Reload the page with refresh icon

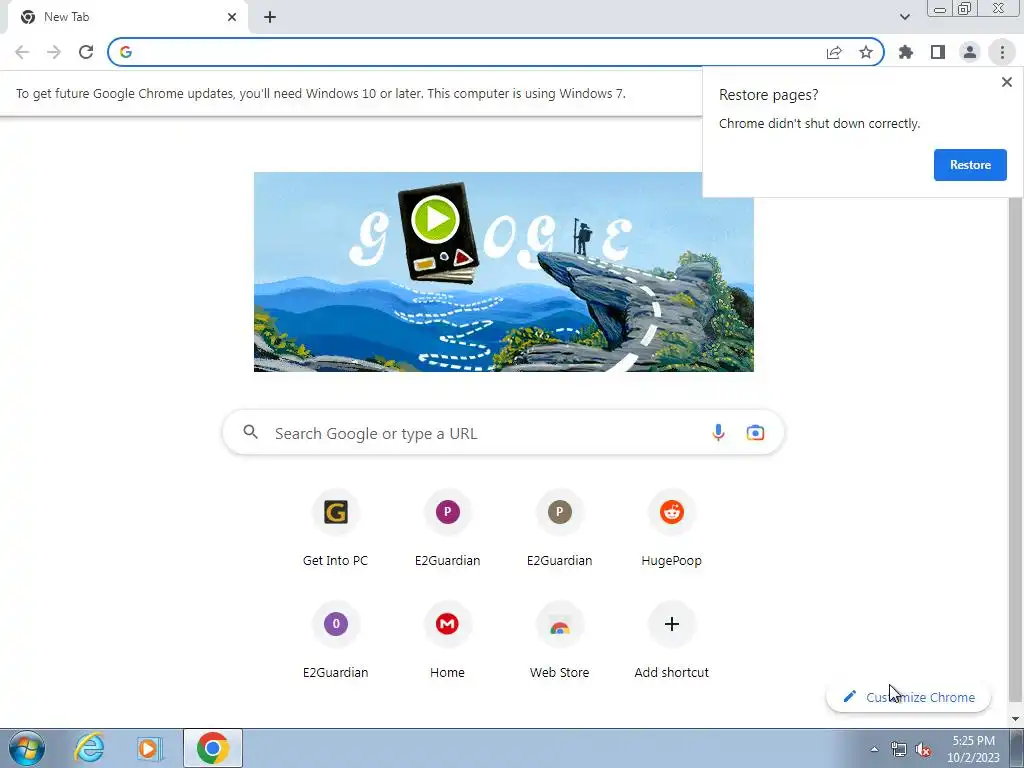(x=86, y=52)
